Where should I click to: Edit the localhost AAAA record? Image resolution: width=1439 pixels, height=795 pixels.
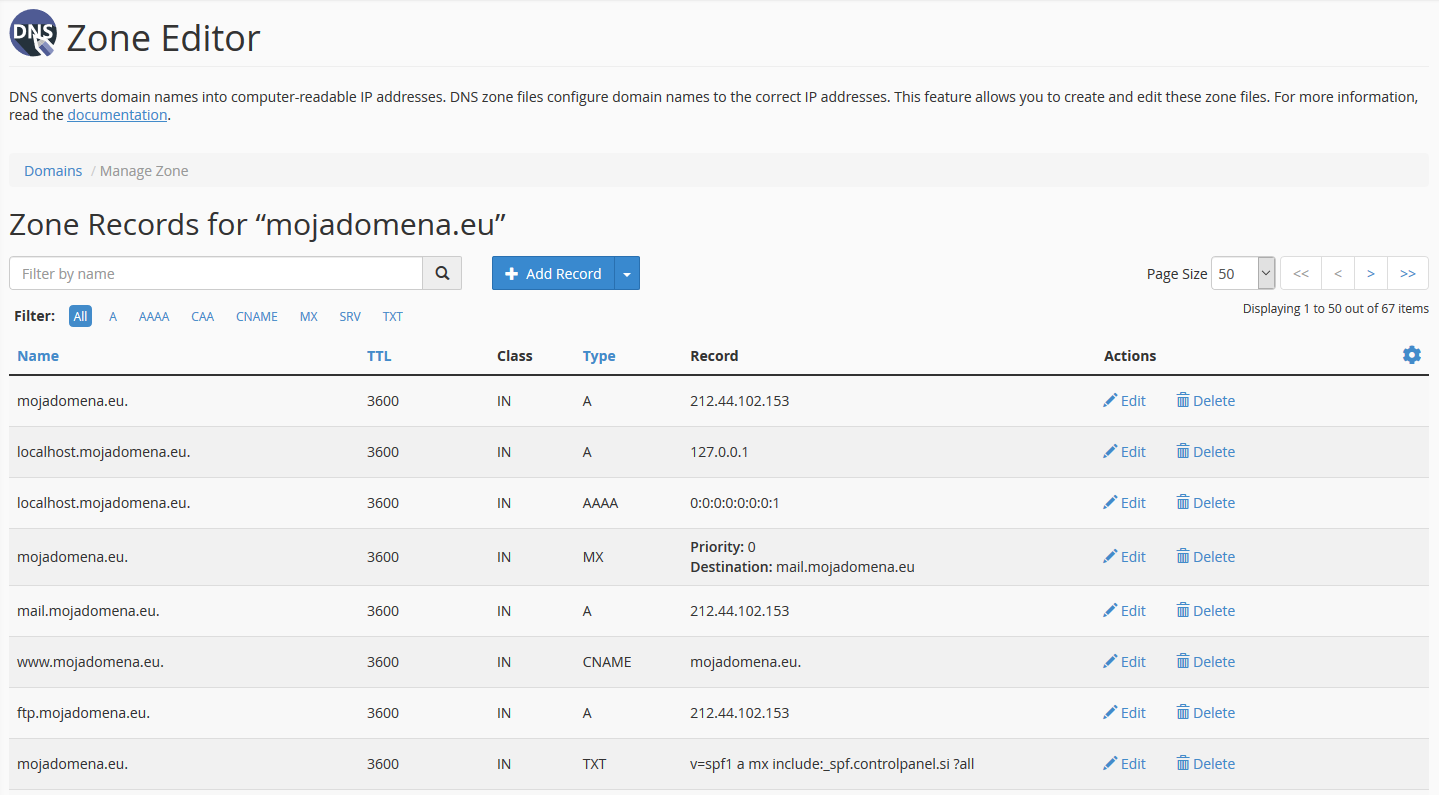point(1124,503)
